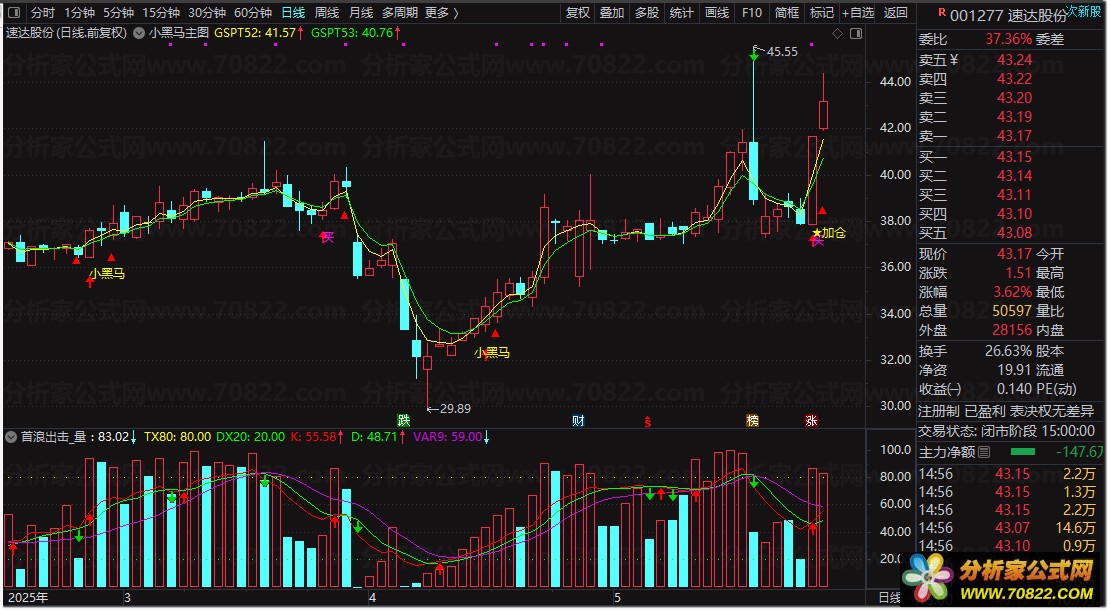Add stock with +自选 button

point(858,12)
